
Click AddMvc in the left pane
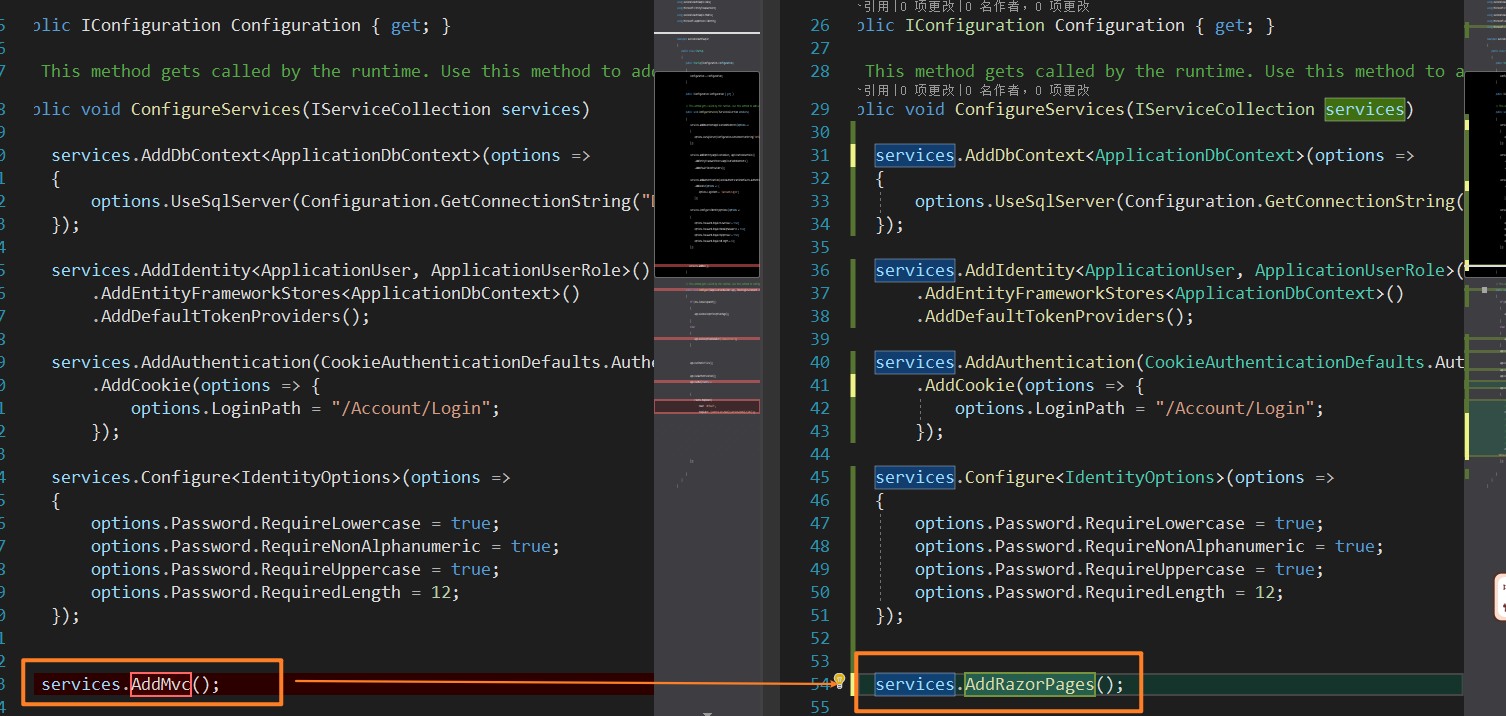tap(161, 684)
